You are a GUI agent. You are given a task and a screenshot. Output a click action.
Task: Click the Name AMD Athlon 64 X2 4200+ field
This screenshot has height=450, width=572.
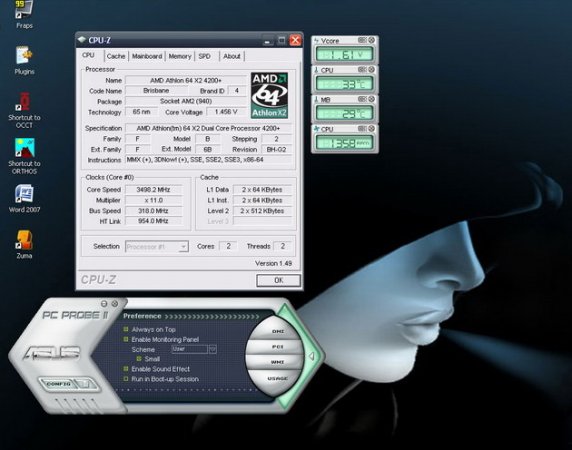coord(186,80)
